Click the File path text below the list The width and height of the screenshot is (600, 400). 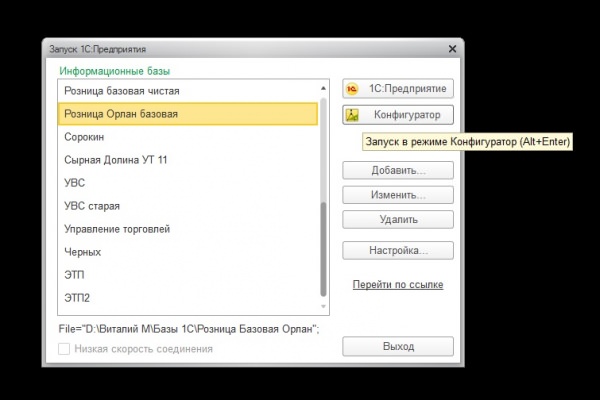189,329
